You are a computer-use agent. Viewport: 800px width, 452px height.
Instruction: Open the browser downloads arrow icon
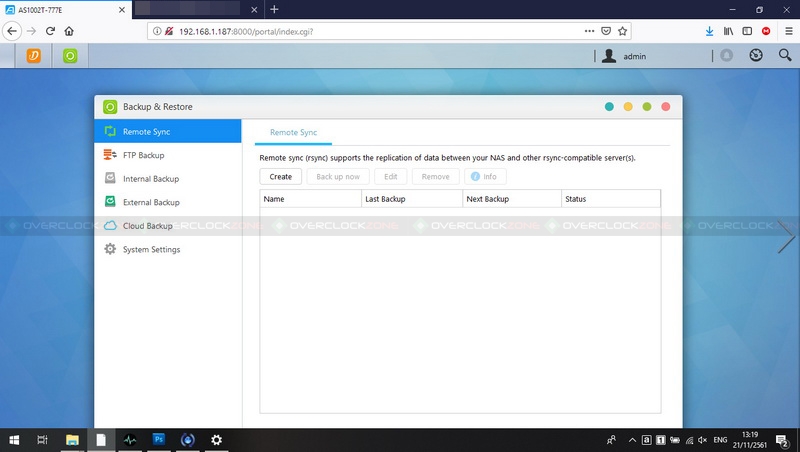(x=709, y=31)
